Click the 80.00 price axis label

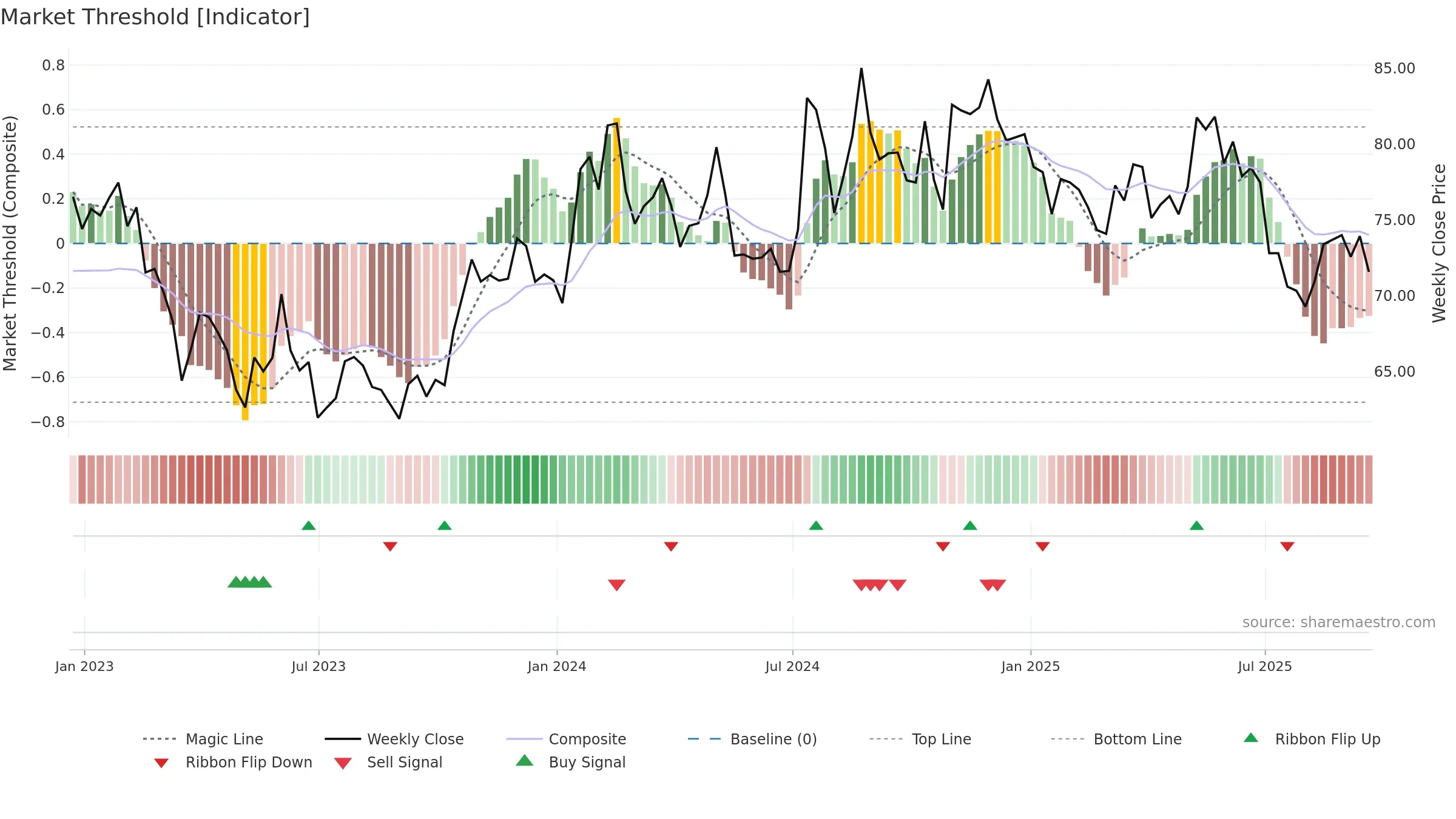coord(1395,144)
